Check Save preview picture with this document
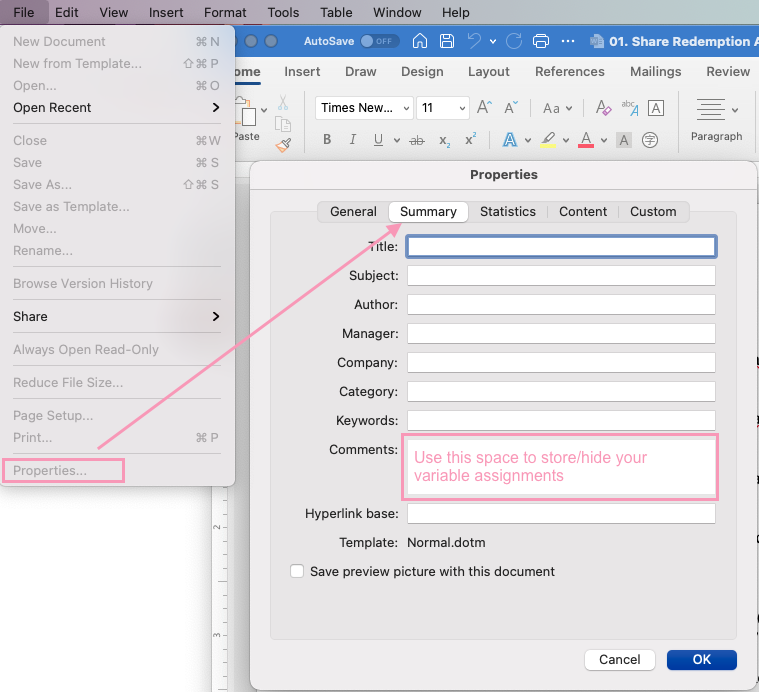Image resolution: width=759 pixels, height=692 pixels. (x=297, y=572)
